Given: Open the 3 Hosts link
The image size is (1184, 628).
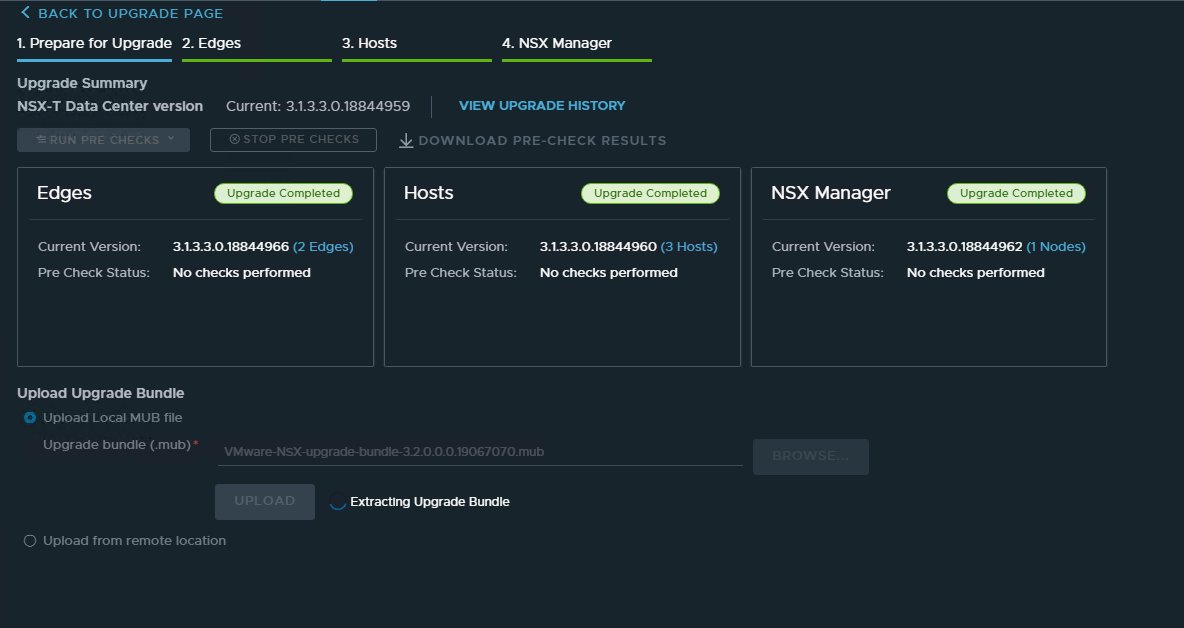Looking at the screenshot, I should coord(689,247).
